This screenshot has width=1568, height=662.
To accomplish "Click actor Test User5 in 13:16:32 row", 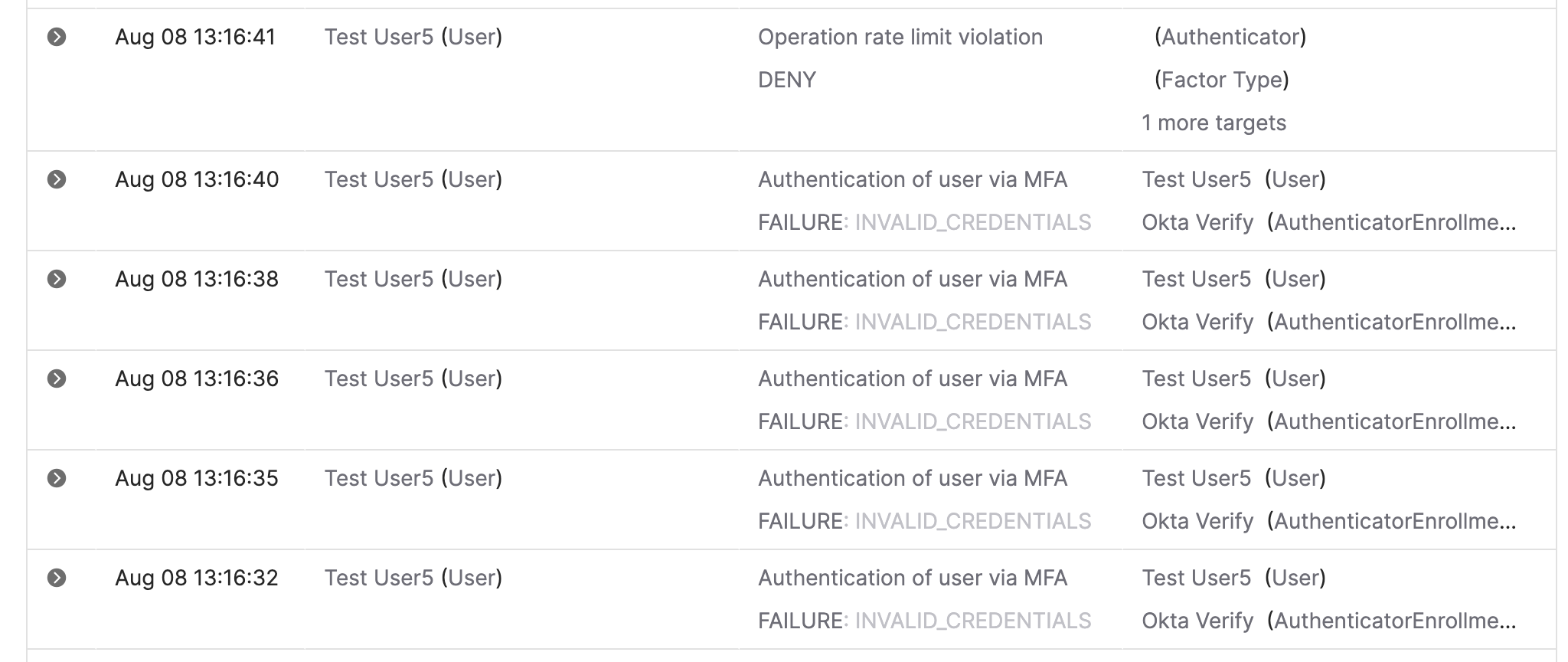I will pyautogui.click(x=378, y=578).
